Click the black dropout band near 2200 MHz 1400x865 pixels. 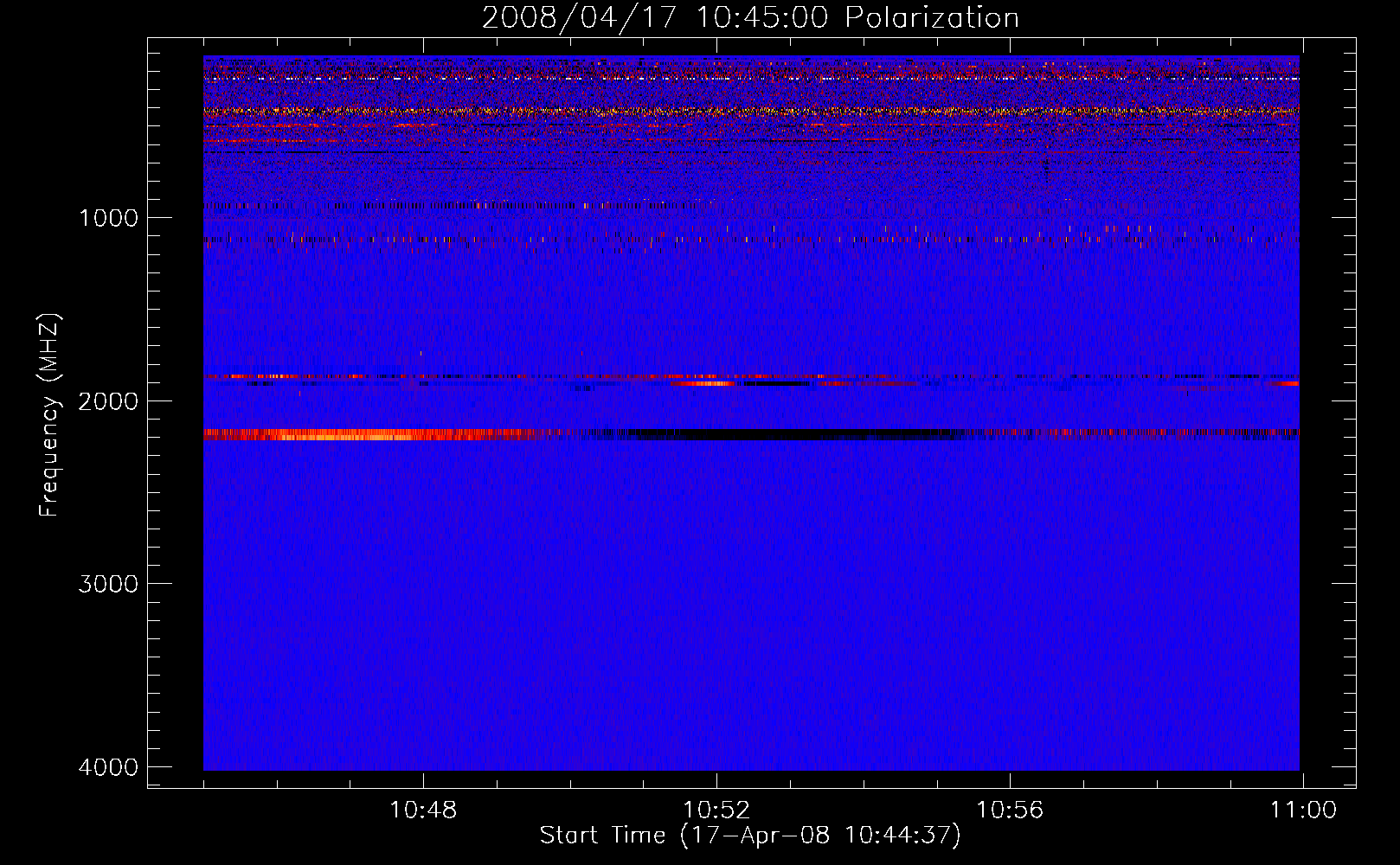(796, 434)
